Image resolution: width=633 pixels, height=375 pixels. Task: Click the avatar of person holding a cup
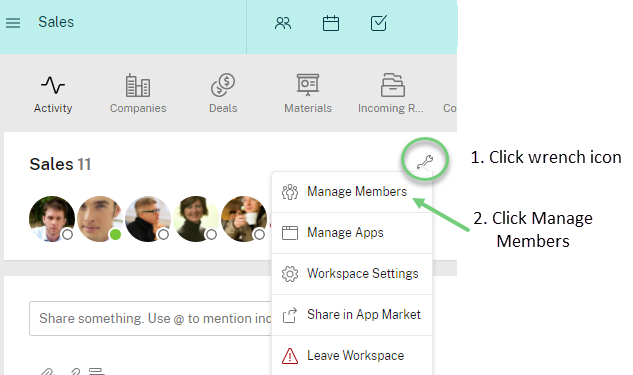coord(244,219)
